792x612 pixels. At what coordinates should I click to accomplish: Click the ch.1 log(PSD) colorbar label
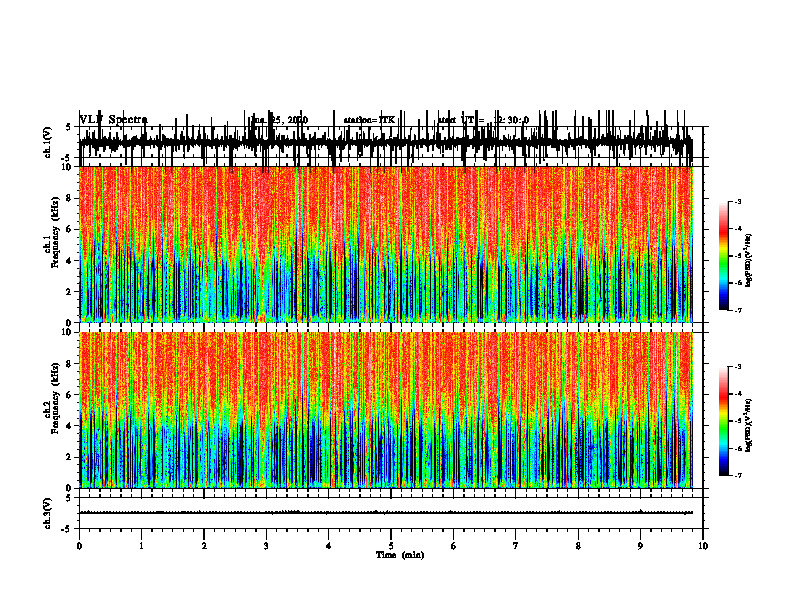pos(749,261)
